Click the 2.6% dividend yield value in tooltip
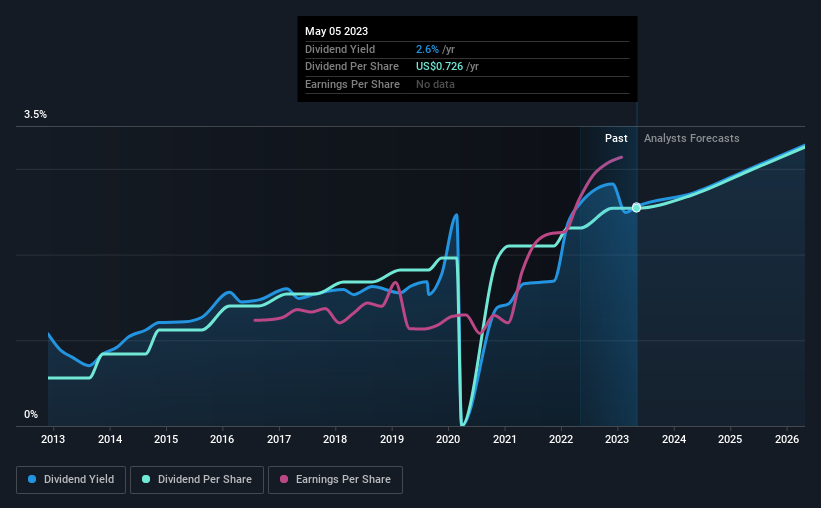Screen dimensions: 821x508 point(427,49)
